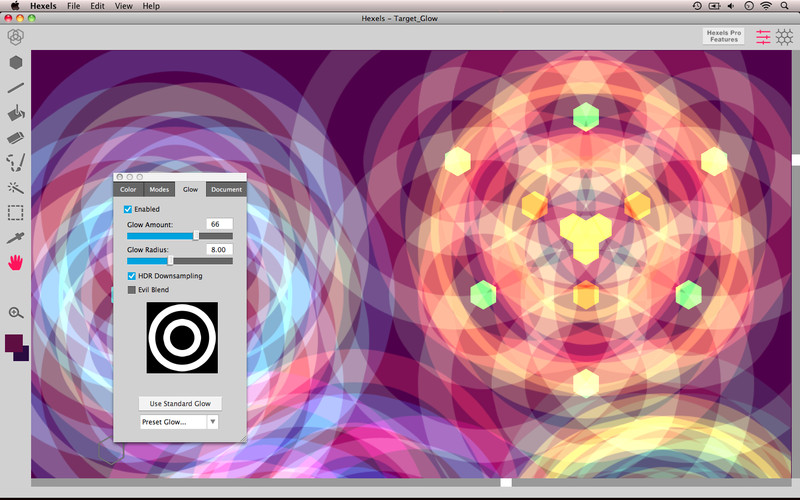800x500 pixels.
Task: Click the battery status icon
Action: [714, 6]
